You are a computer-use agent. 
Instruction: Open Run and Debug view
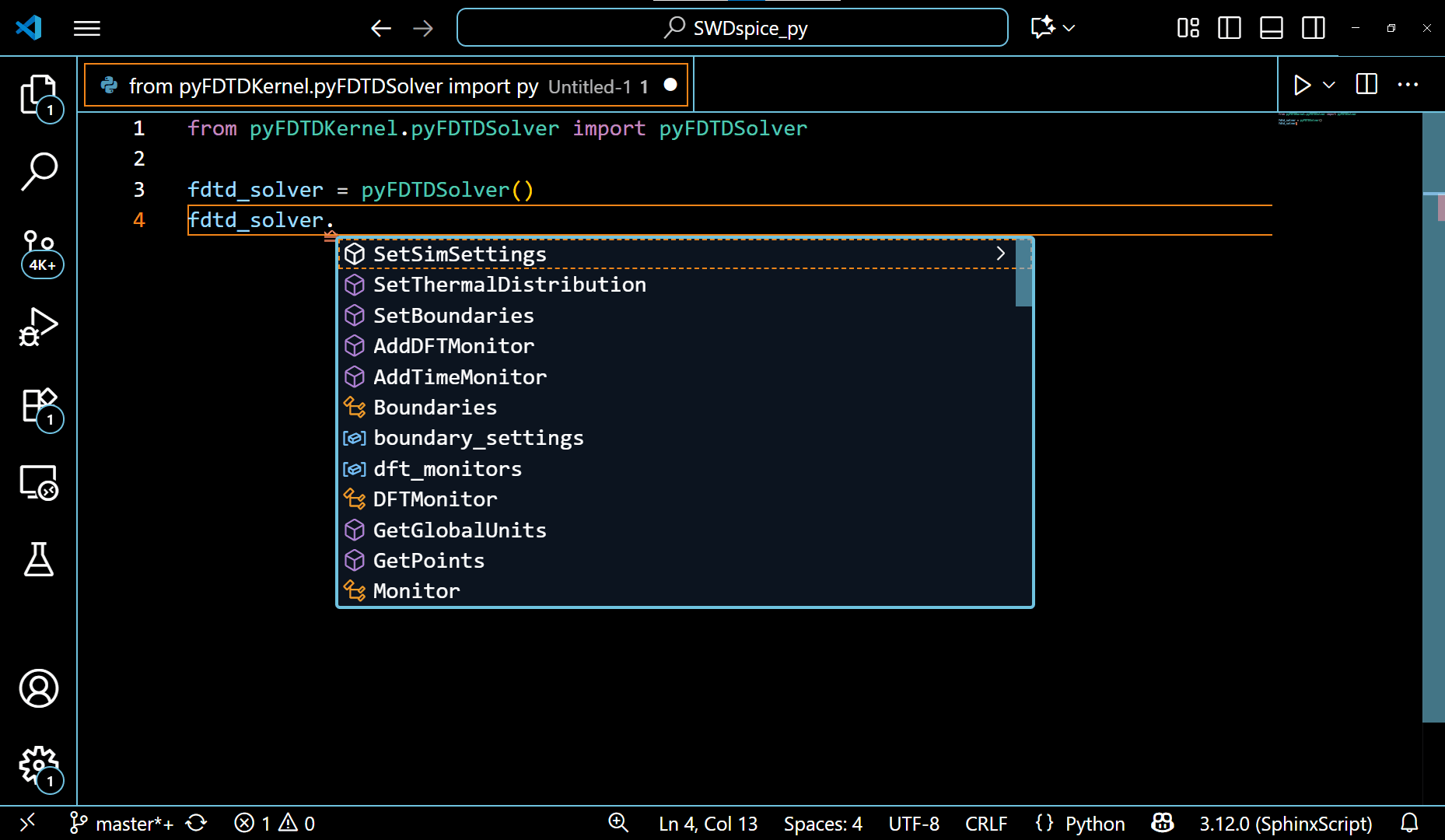point(38,327)
